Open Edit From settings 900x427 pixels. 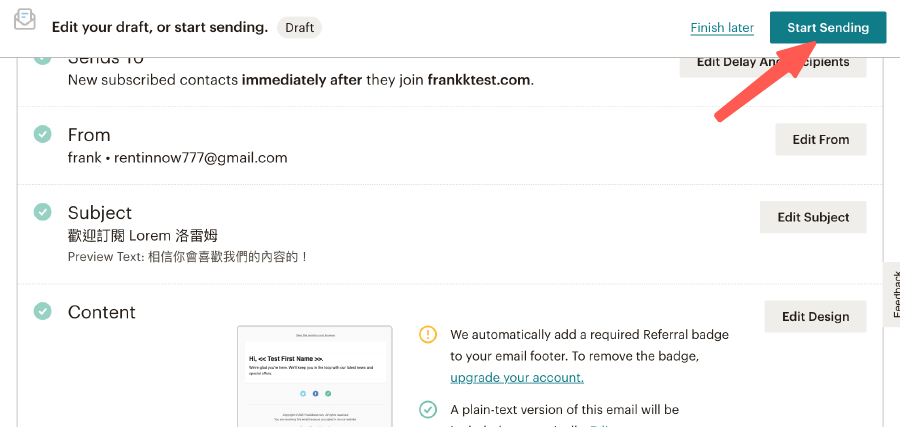click(820, 140)
